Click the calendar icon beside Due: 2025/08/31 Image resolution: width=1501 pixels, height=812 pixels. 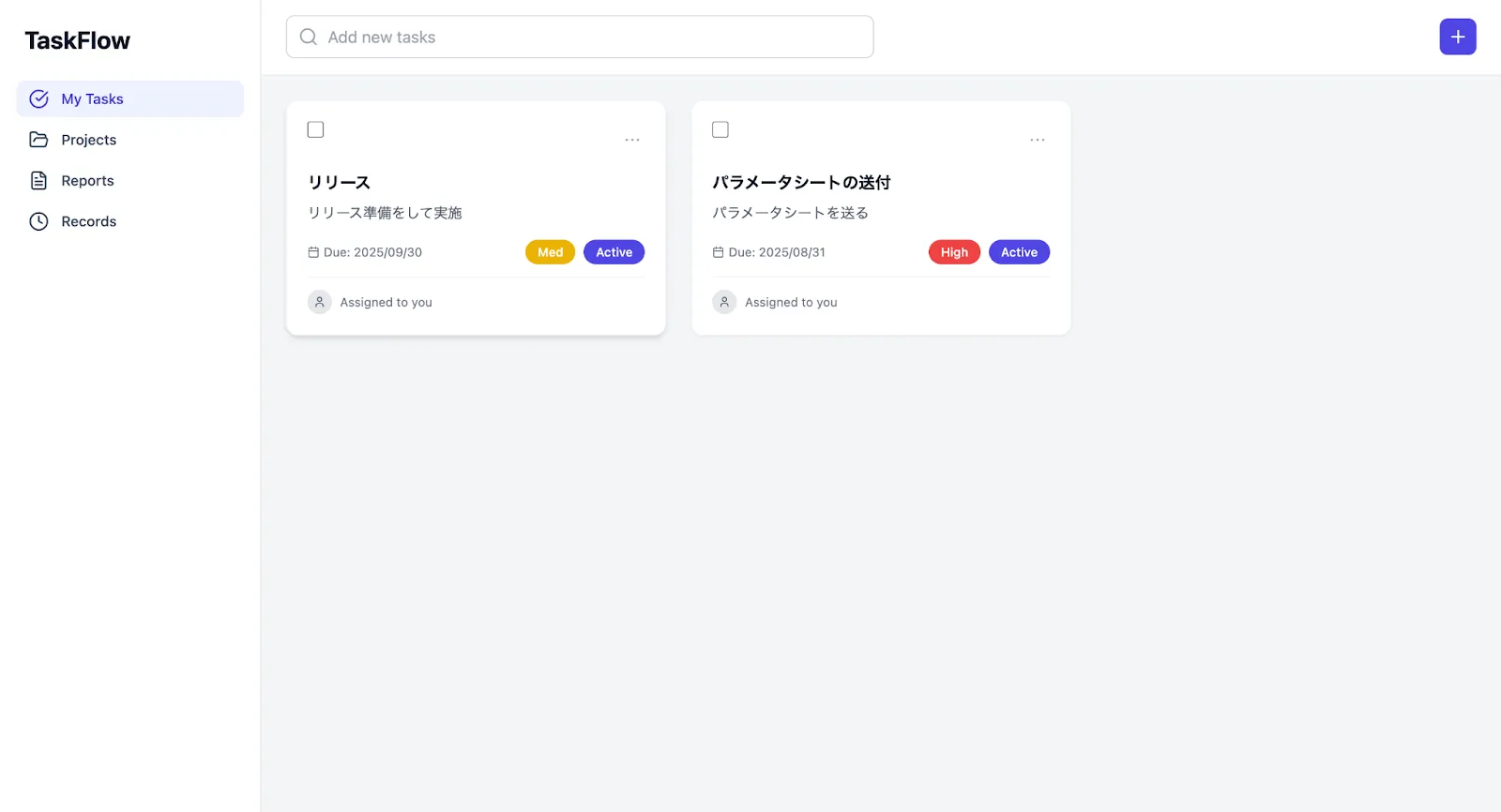[718, 252]
